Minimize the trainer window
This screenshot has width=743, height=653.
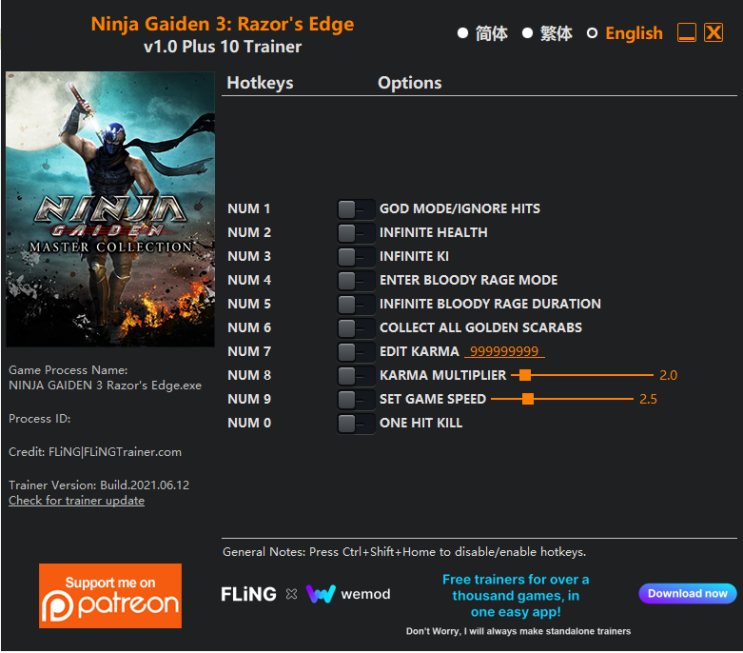click(x=687, y=33)
